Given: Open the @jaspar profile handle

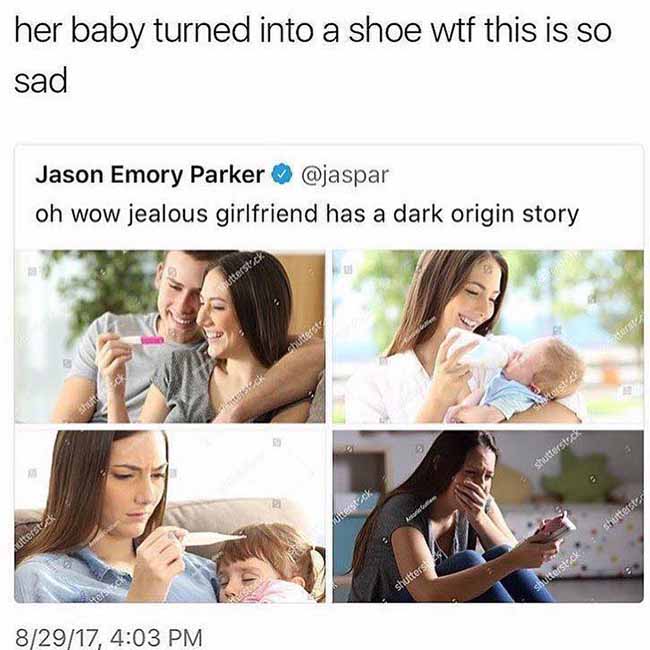Looking at the screenshot, I should point(345,176).
